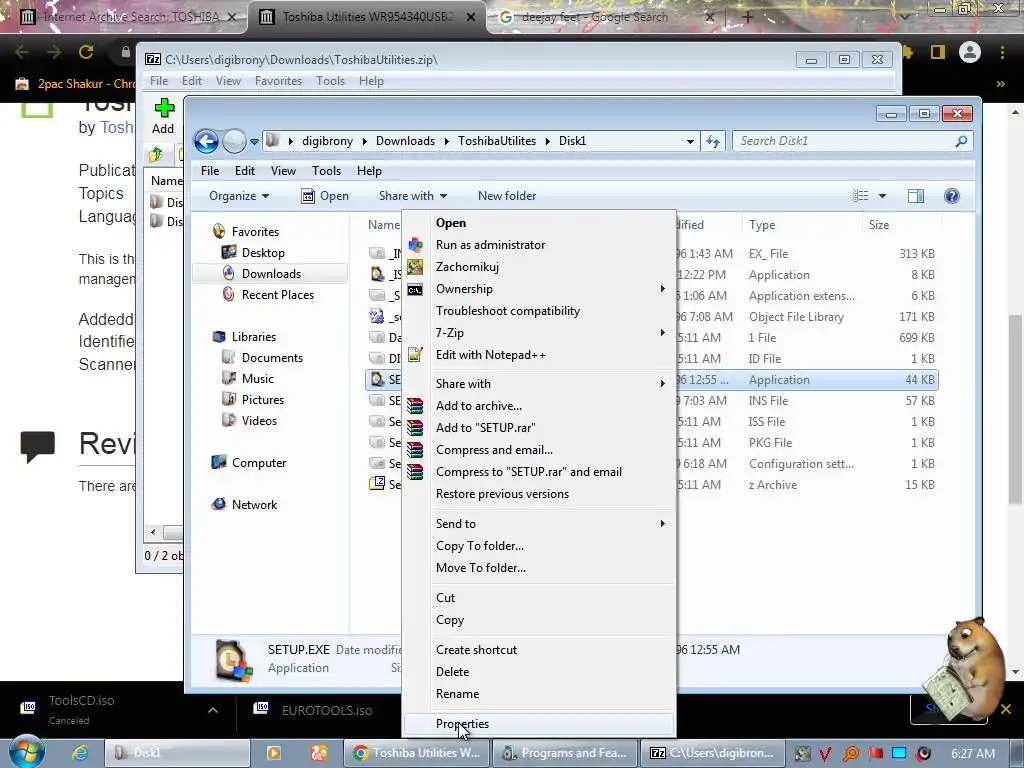Choose Add to archive...
The image size is (1024, 768).
pyautogui.click(x=539, y=406)
